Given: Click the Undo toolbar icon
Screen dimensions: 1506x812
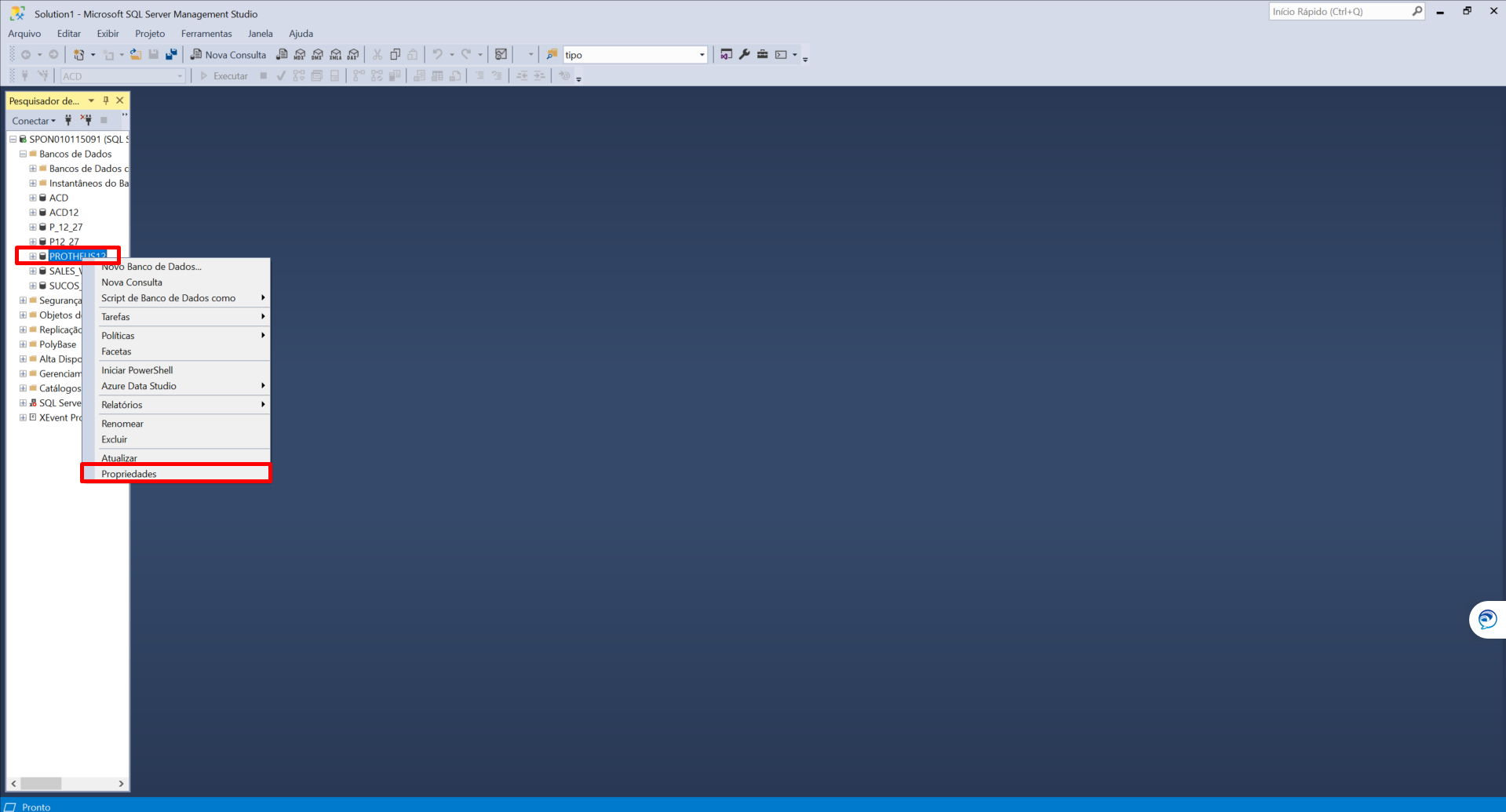Looking at the screenshot, I should 438,55.
